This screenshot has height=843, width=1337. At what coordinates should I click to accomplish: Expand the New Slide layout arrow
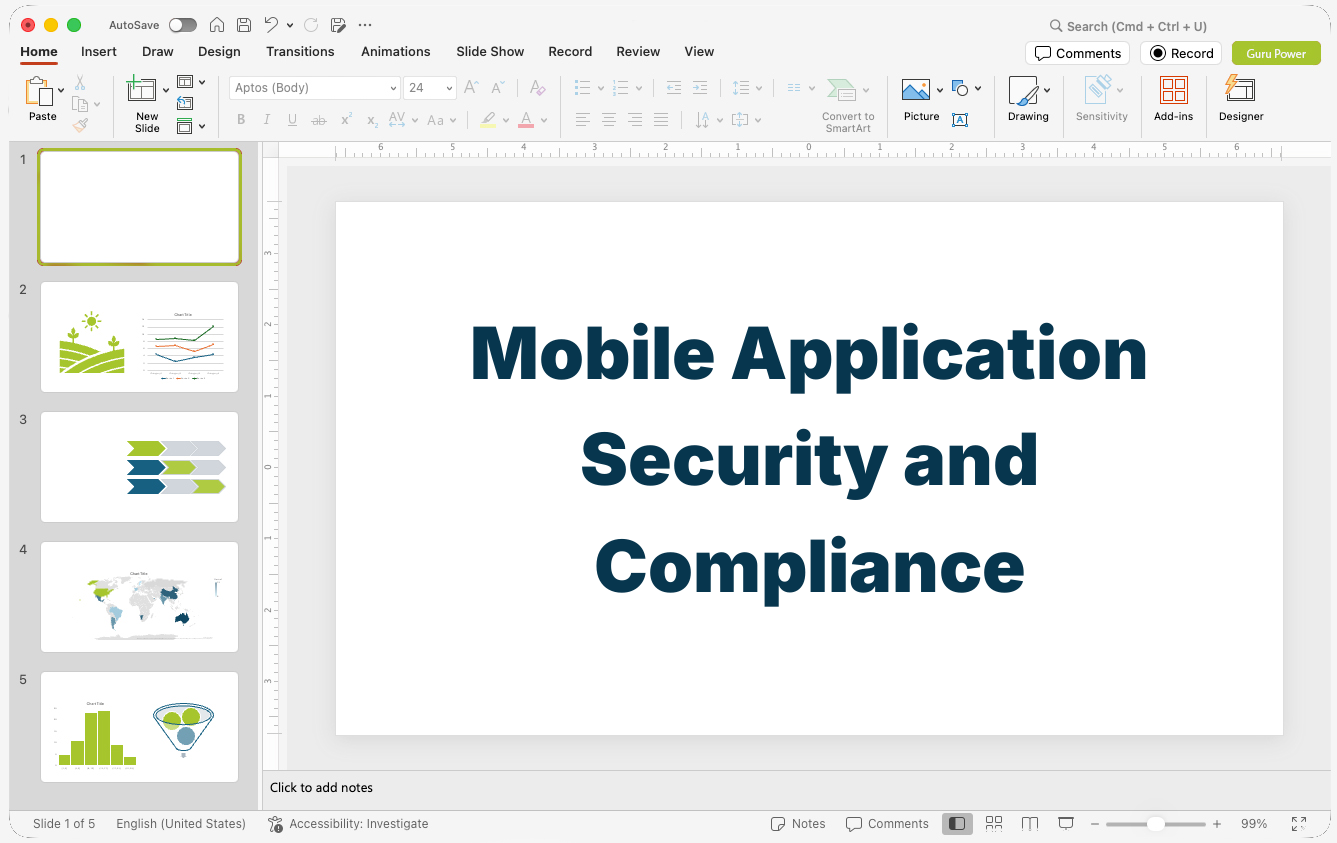tap(166, 90)
